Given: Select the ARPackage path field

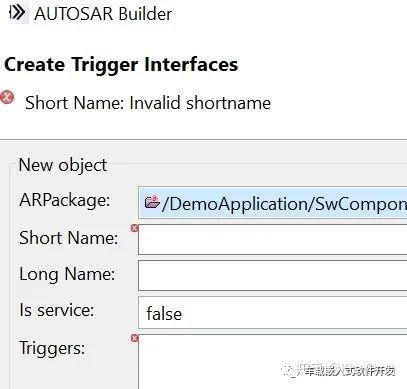Looking at the screenshot, I should pos(273,203).
